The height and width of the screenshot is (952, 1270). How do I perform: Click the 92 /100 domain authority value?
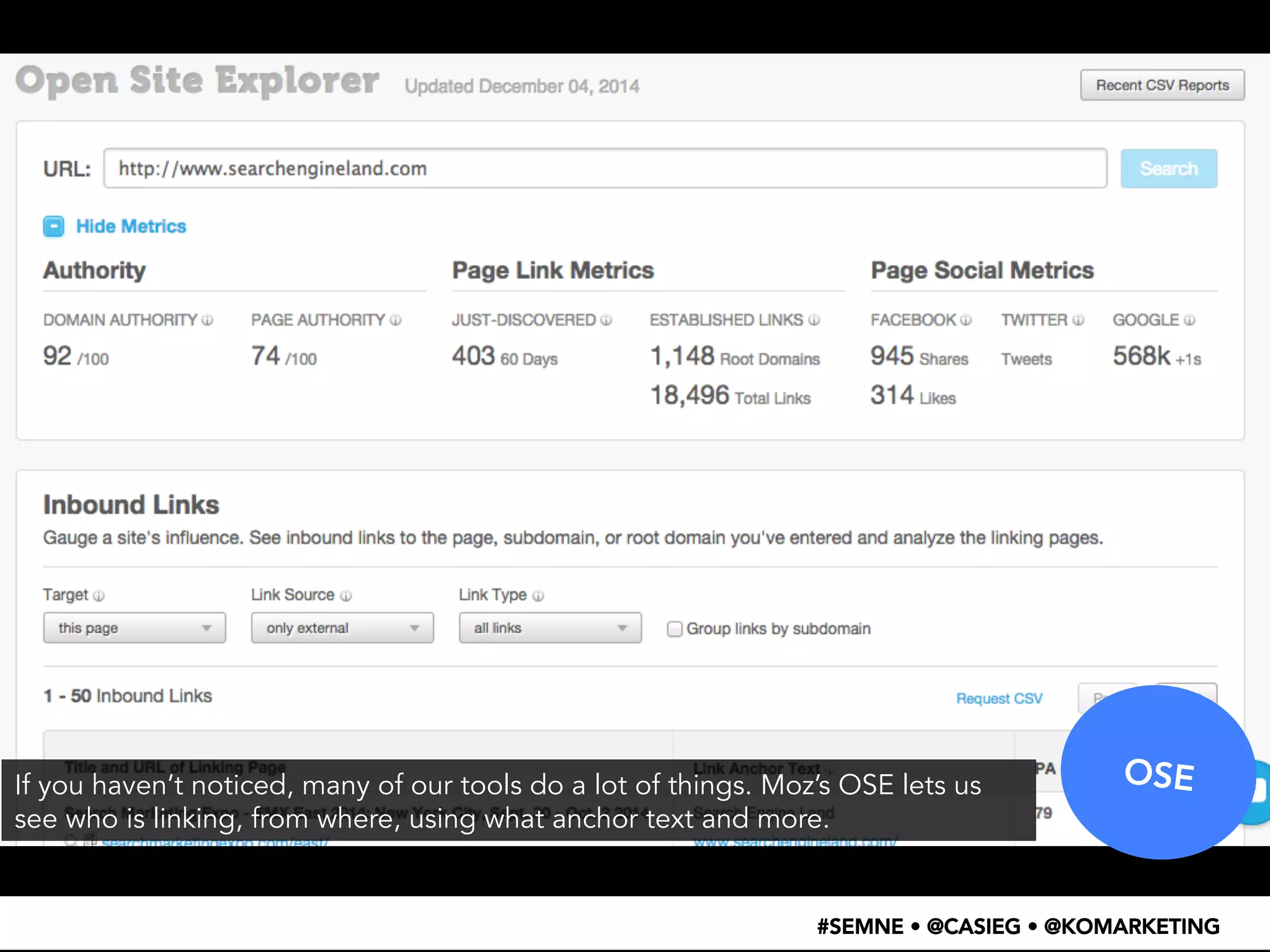pyautogui.click(x=76, y=356)
